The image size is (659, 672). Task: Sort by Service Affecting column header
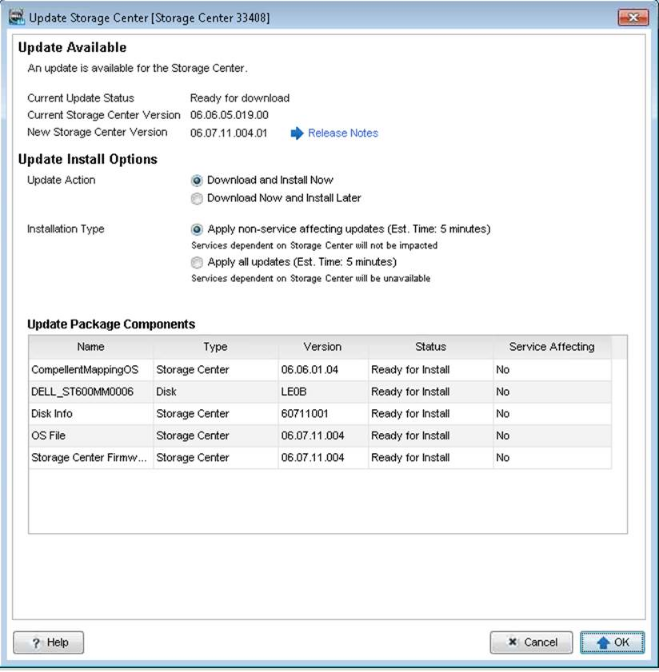coord(552,347)
